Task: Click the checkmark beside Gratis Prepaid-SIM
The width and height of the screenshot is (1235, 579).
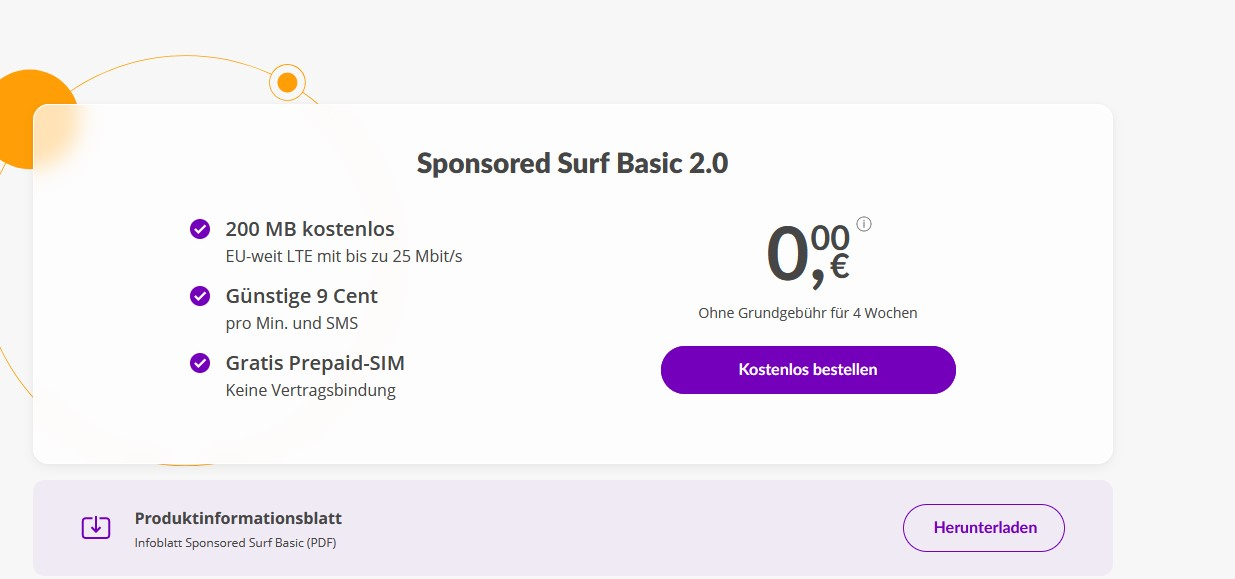Action: tap(200, 362)
